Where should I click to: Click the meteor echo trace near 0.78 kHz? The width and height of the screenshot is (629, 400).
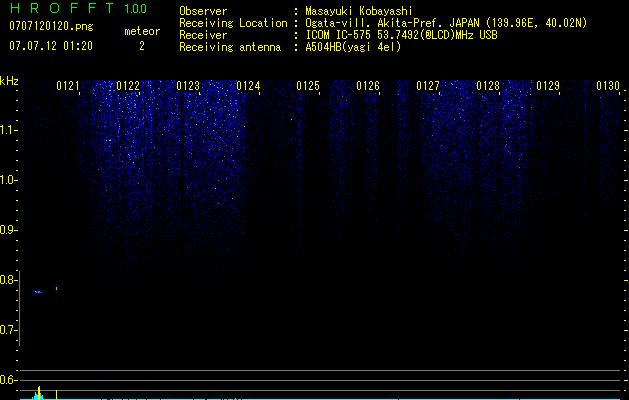coord(37,292)
